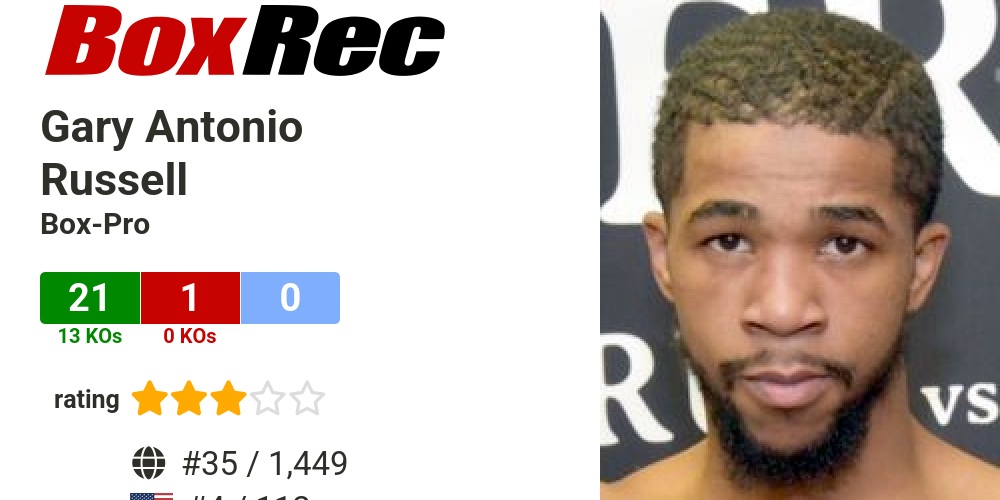1000x500 pixels.
Task: Click the 13 KOs green label
Action: [90, 336]
